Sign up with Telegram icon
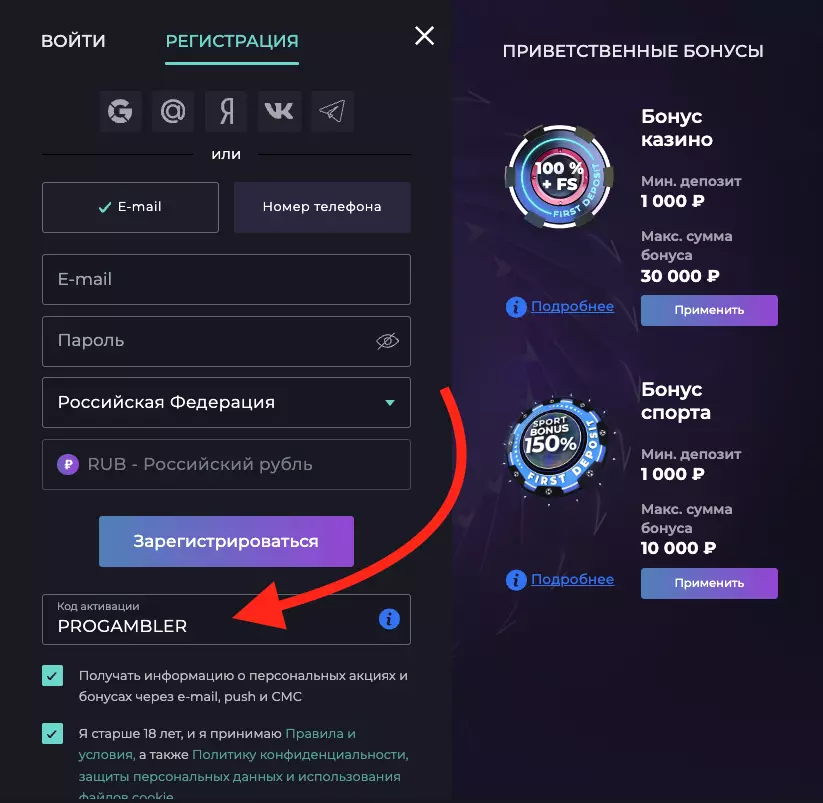823x803 pixels. [x=332, y=112]
